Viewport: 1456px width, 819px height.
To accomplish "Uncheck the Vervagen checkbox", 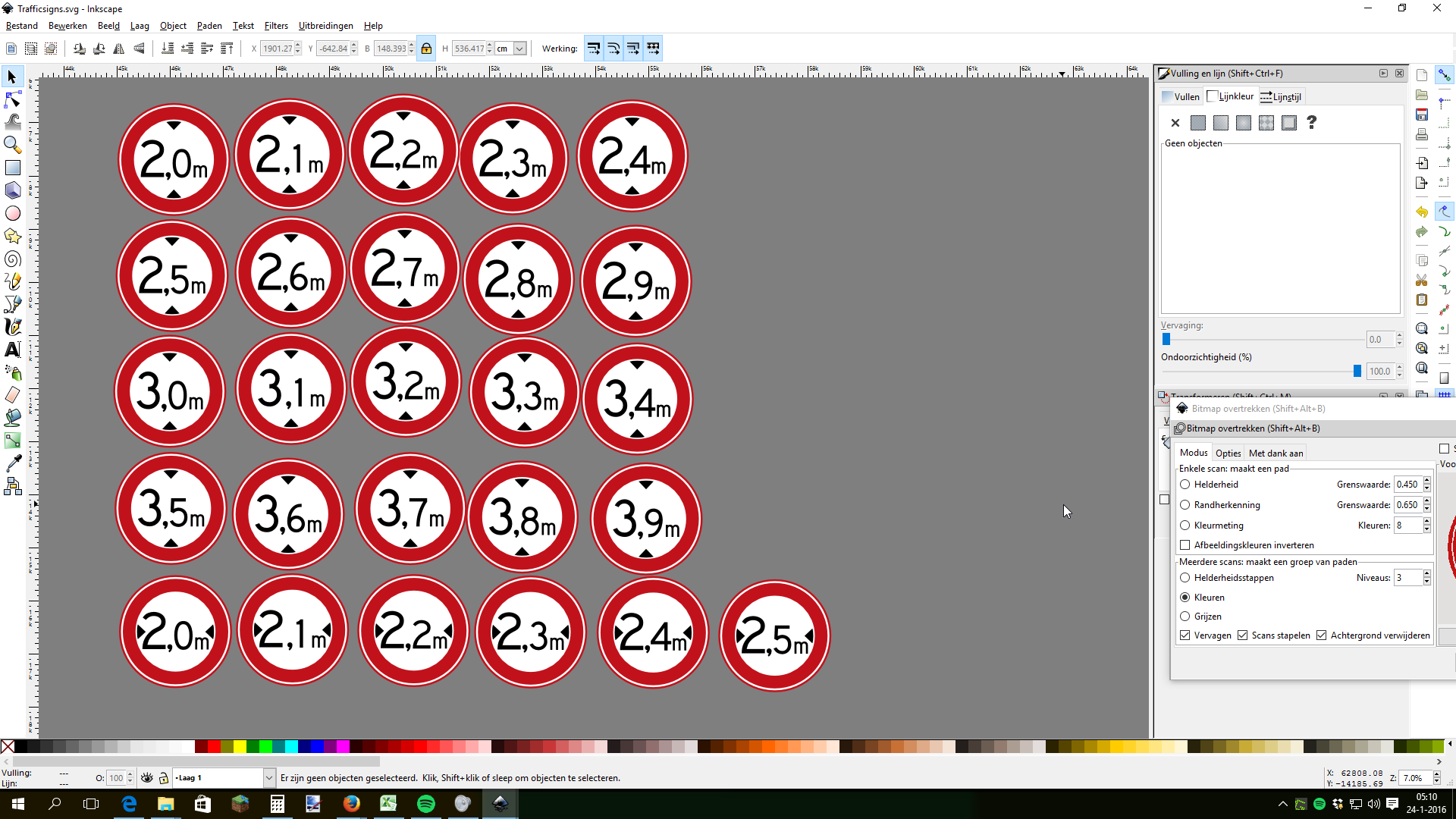I will pyautogui.click(x=1185, y=635).
